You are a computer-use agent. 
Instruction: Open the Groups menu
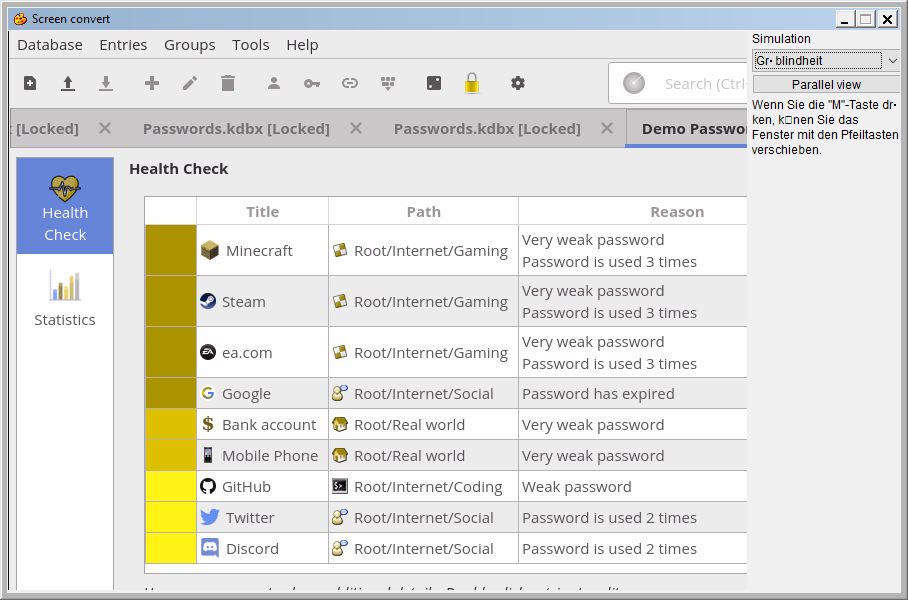tap(189, 45)
